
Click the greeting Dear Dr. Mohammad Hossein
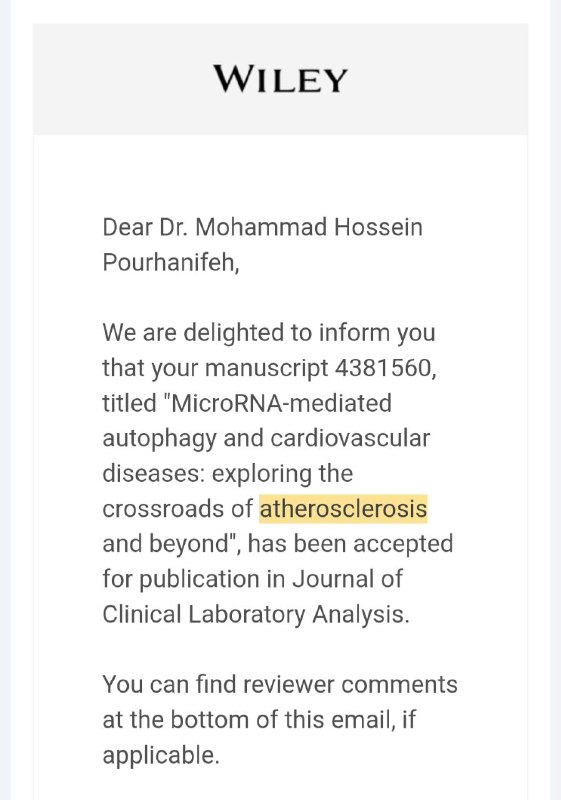pyautogui.click(x=263, y=227)
